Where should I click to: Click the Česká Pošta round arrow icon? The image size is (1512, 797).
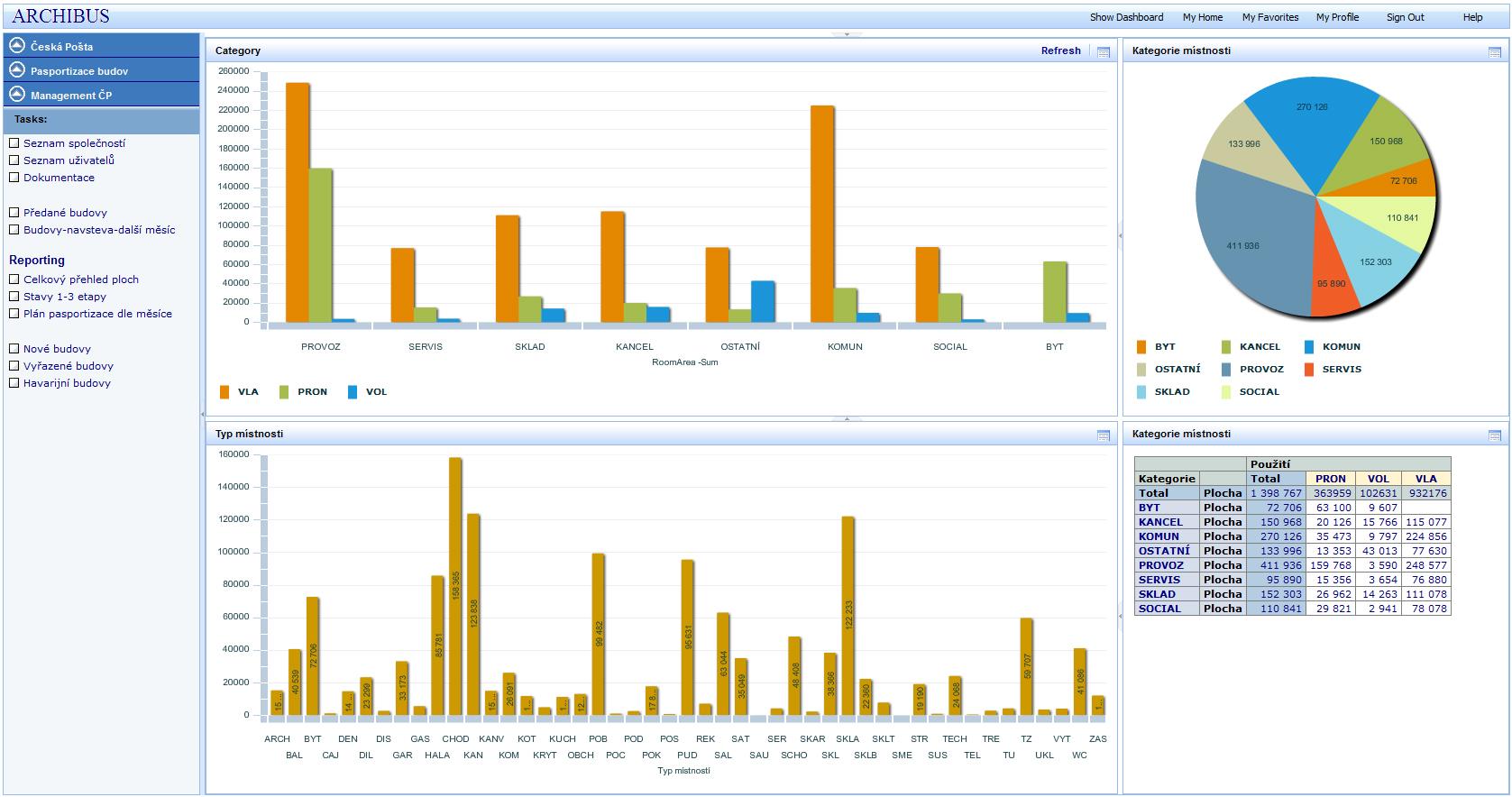pos(17,45)
